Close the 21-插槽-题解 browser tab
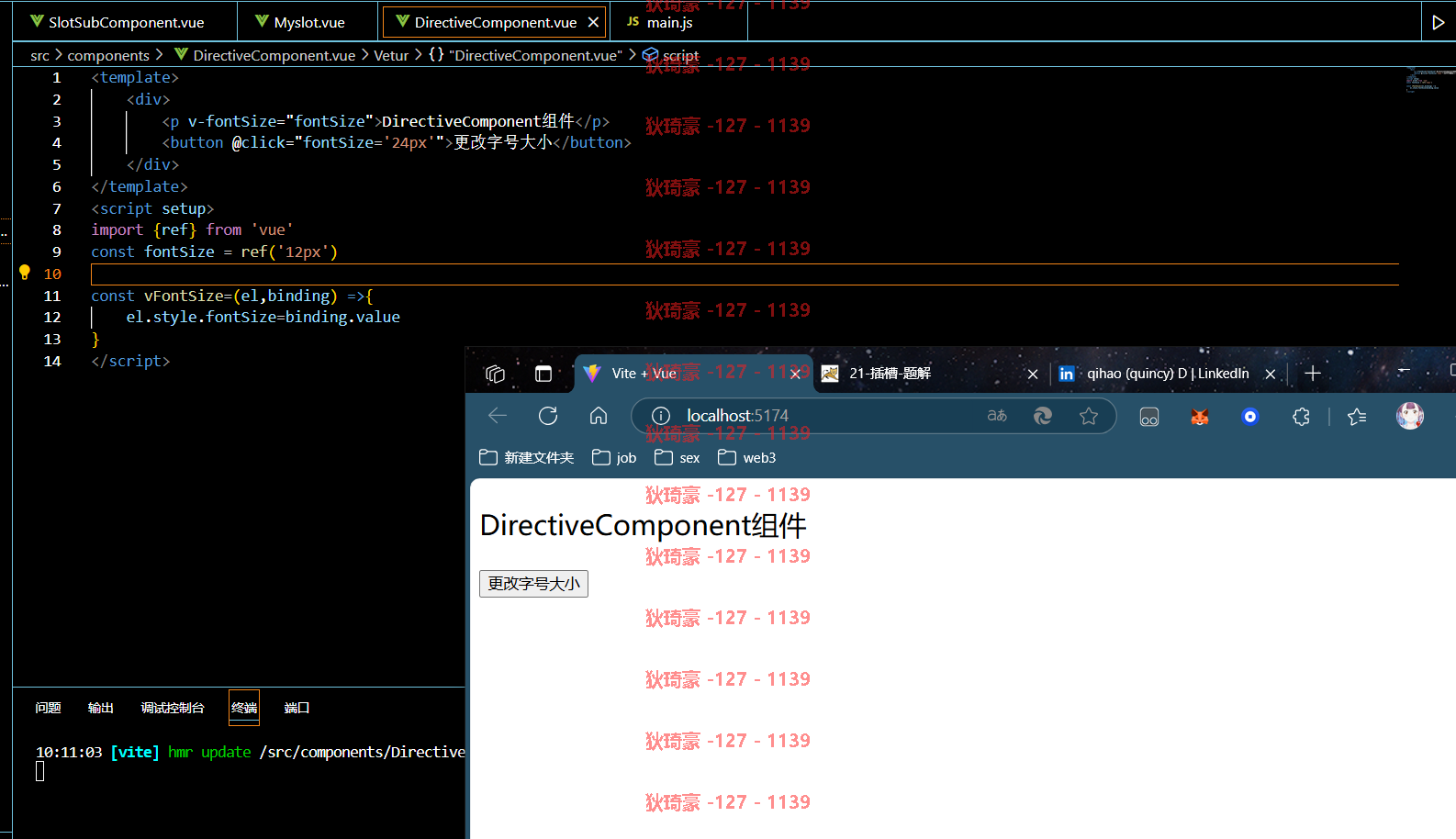 pos(1033,374)
